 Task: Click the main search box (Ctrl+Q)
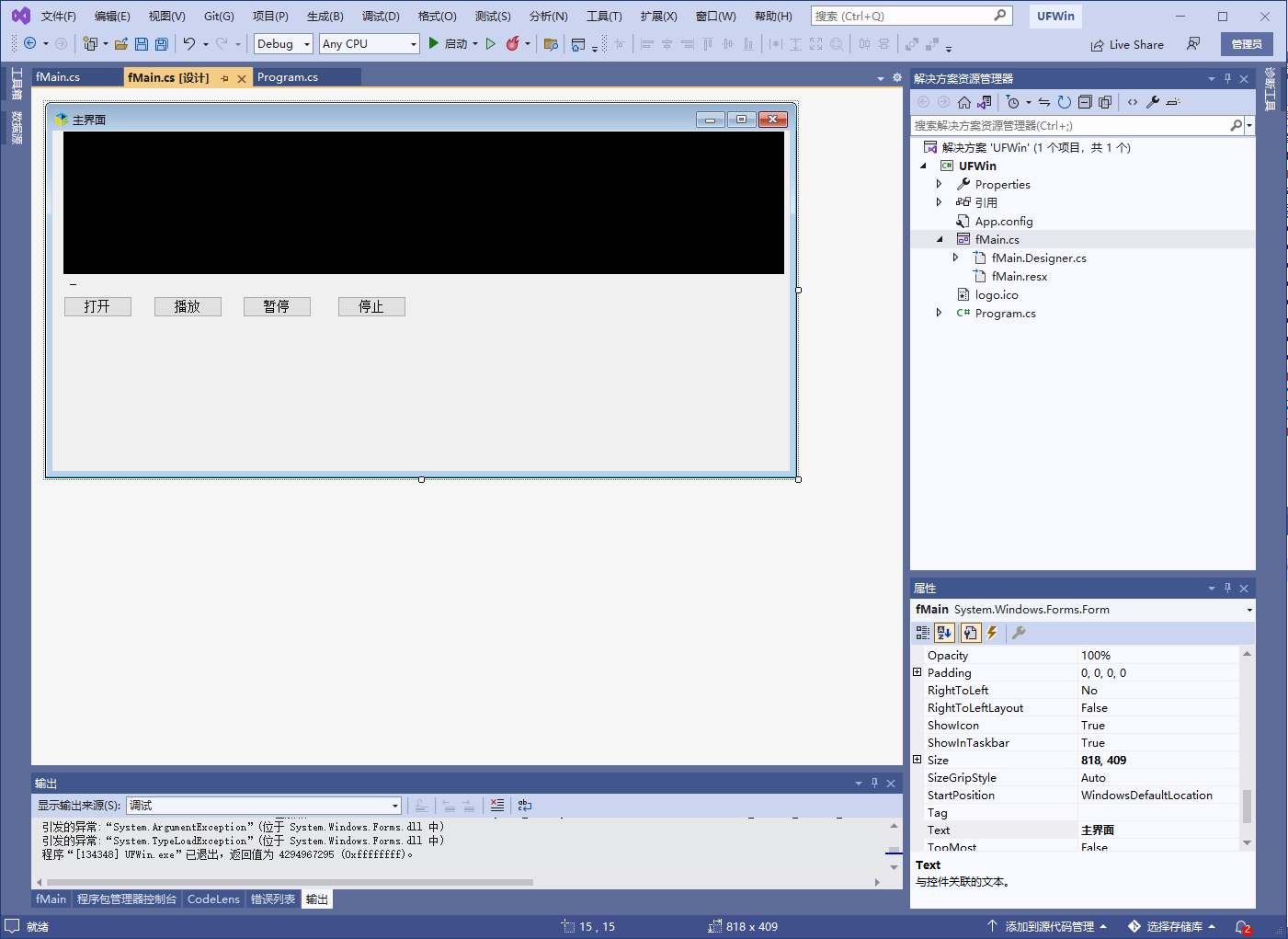click(x=911, y=16)
